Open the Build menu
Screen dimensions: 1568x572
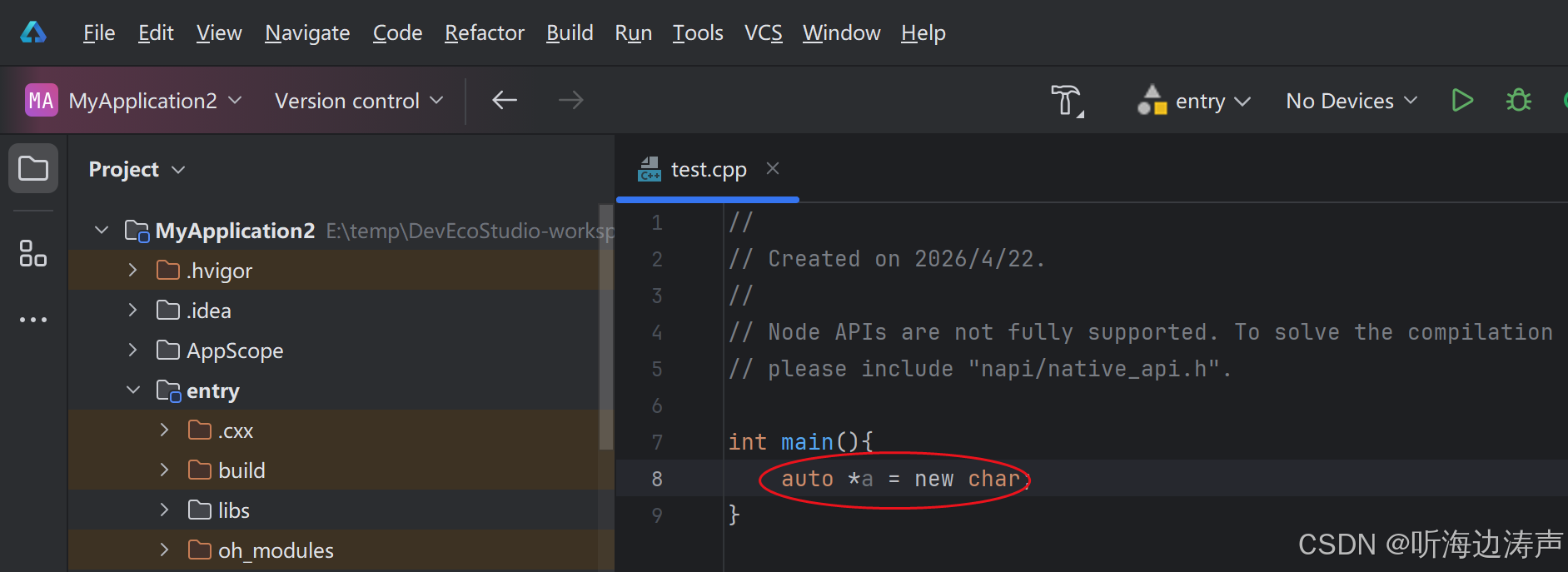(570, 32)
